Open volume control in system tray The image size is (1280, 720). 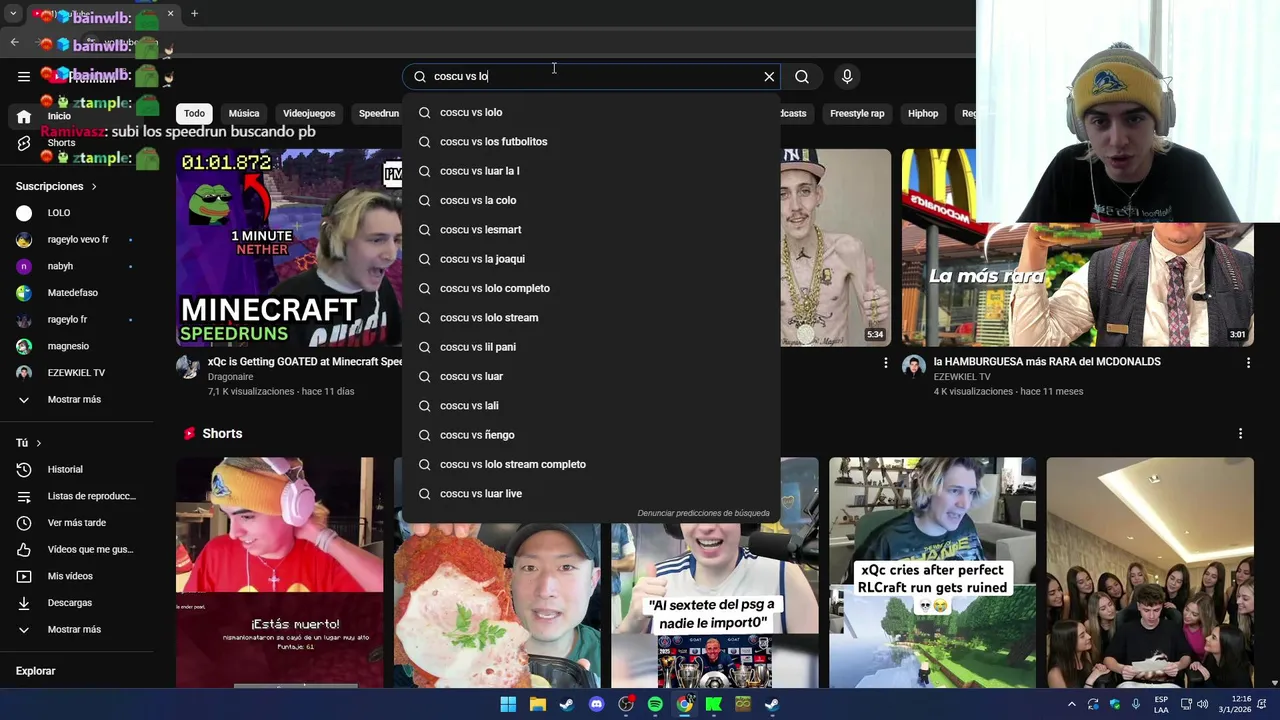click(x=1203, y=704)
